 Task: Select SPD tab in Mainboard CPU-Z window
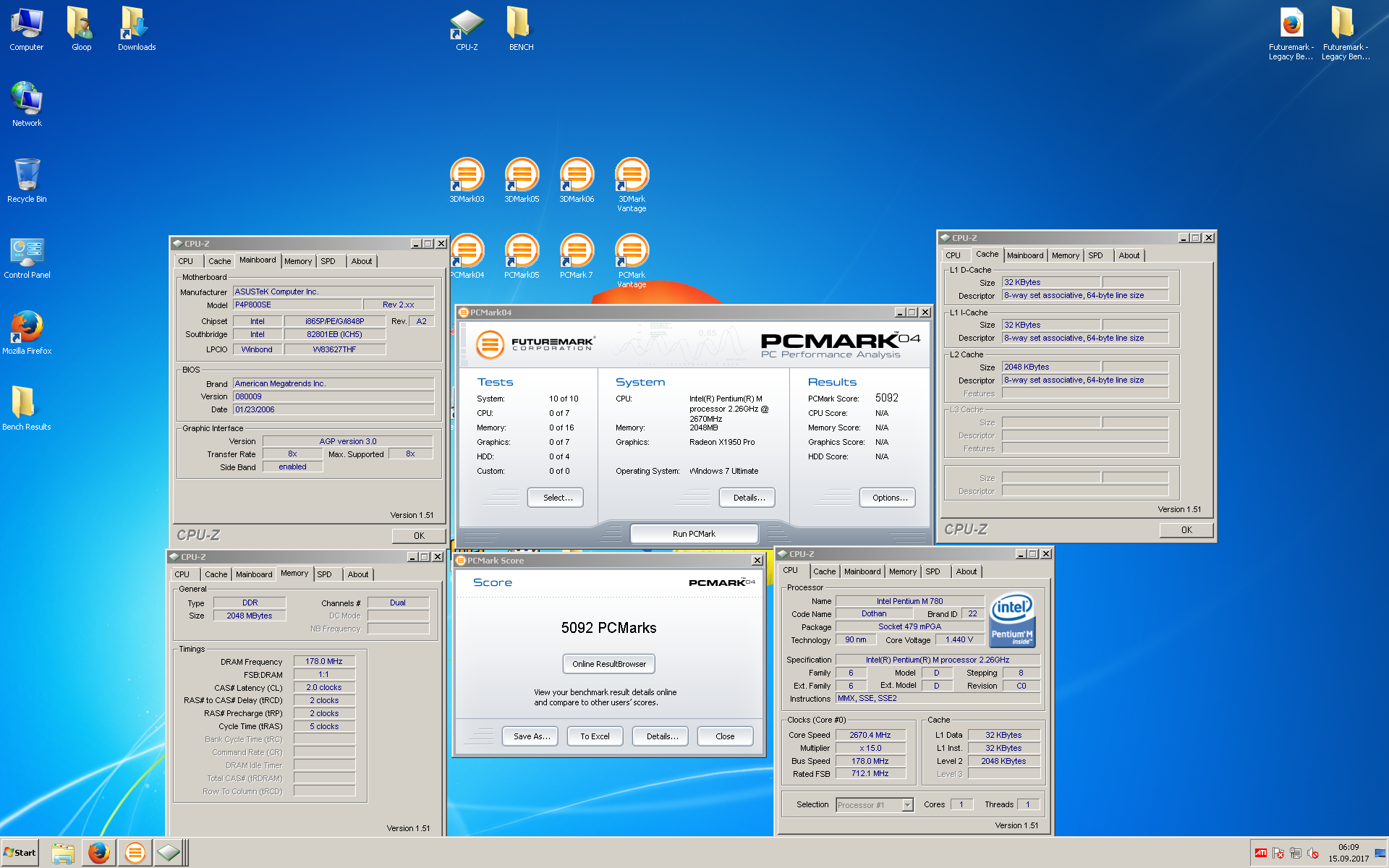(x=328, y=261)
